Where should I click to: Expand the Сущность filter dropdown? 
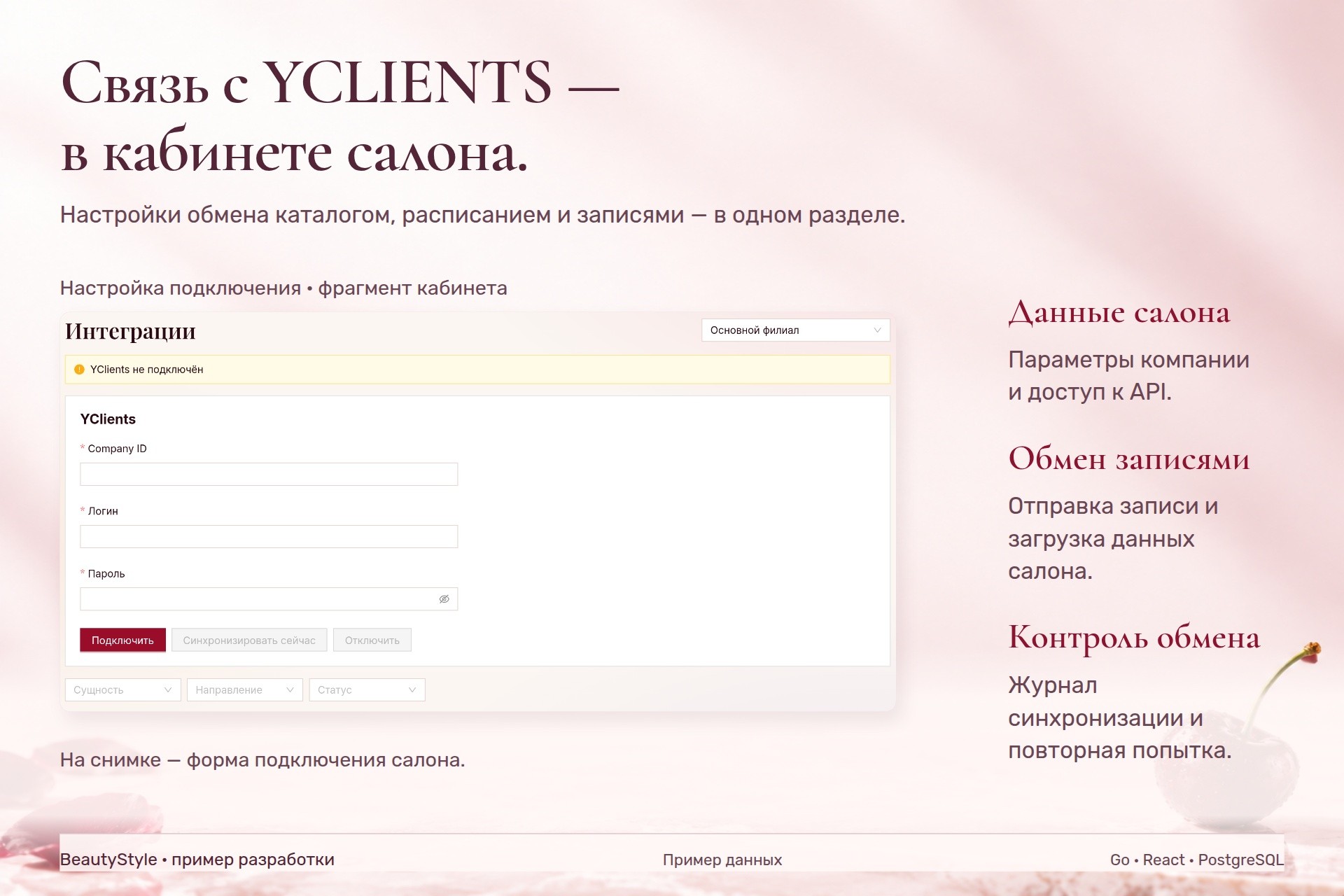122,690
